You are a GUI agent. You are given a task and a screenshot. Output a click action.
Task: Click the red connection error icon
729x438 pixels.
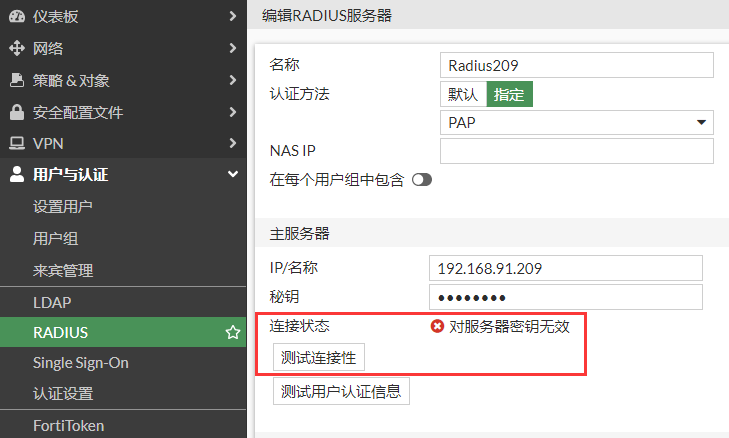click(x=437, y=326)
